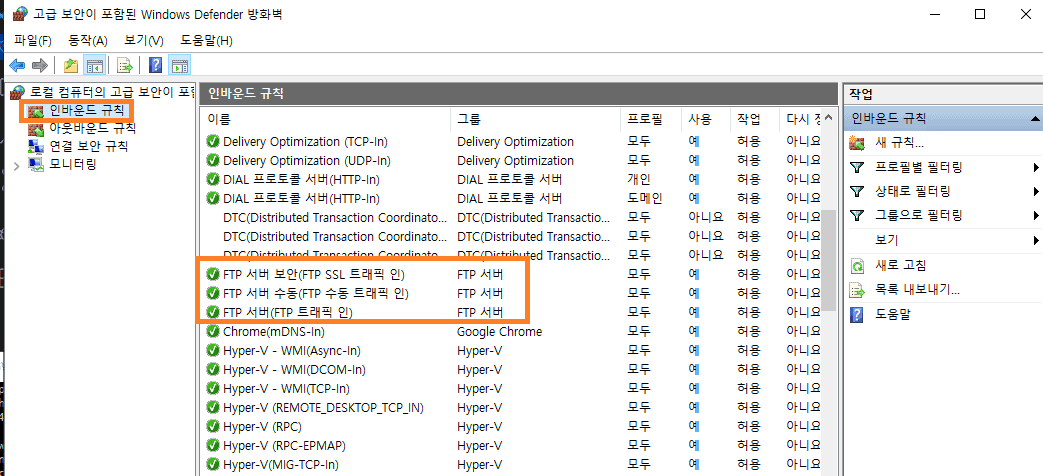This screenshot has width=1043, height=476.
Task: Click the rule list vertical scrollbar thumb
Action: point(828,259)
